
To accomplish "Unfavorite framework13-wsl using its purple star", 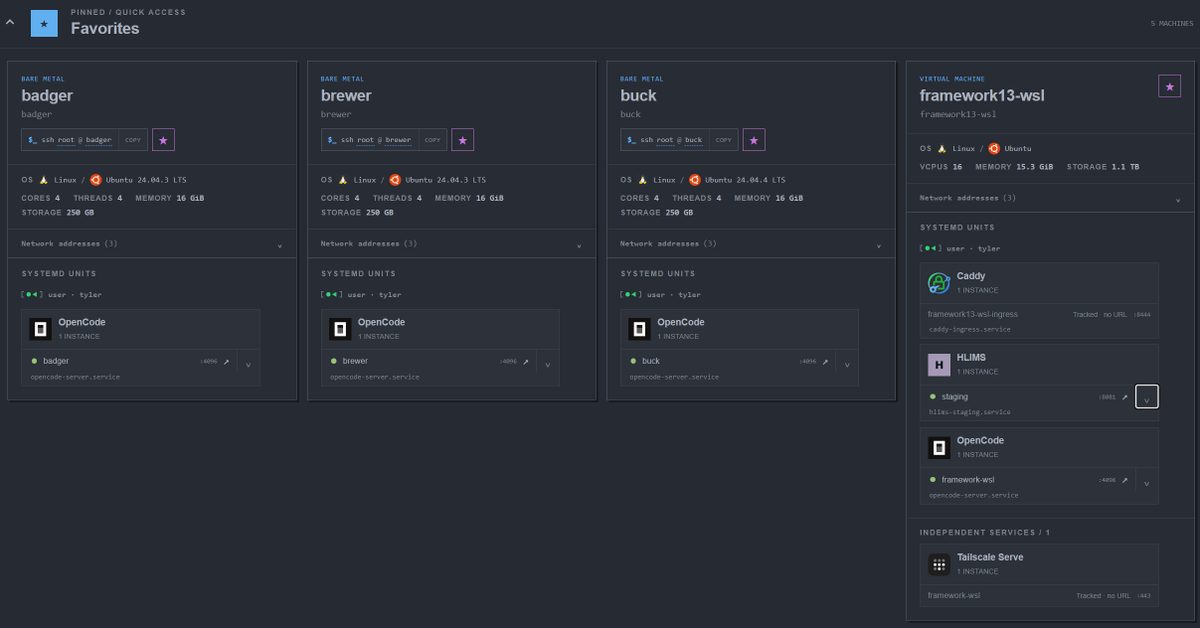I will tap(1169, 86).
